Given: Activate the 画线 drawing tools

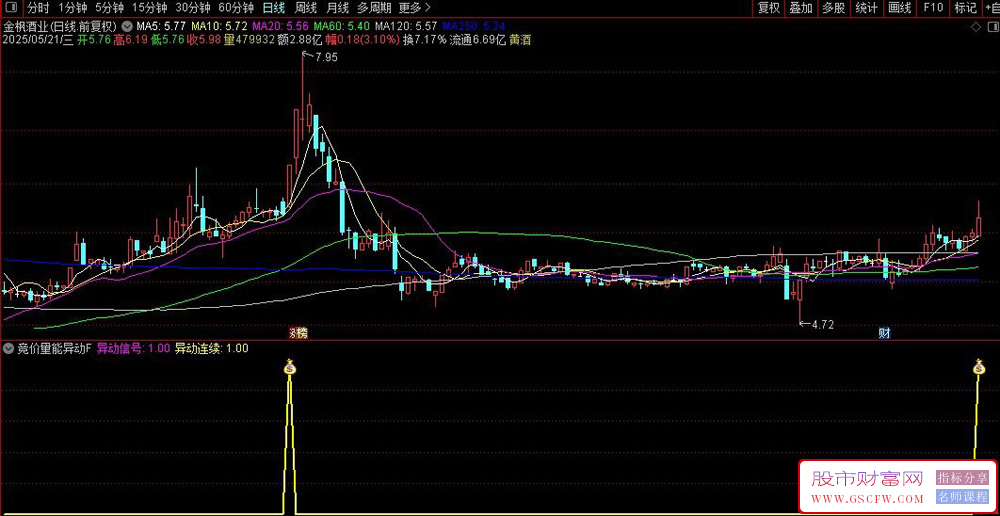Looking at the screenshot, I should coord(899,8).
